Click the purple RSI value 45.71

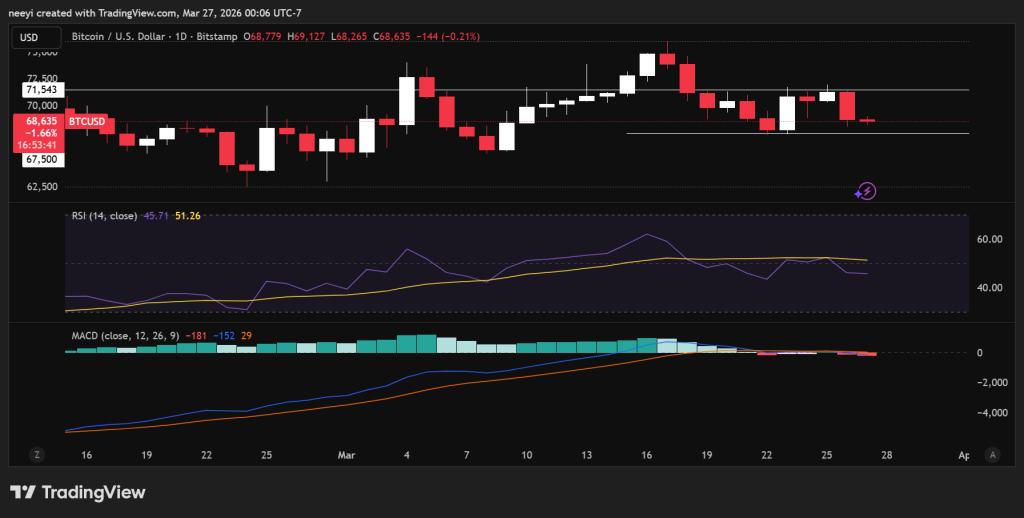point(157,215)
